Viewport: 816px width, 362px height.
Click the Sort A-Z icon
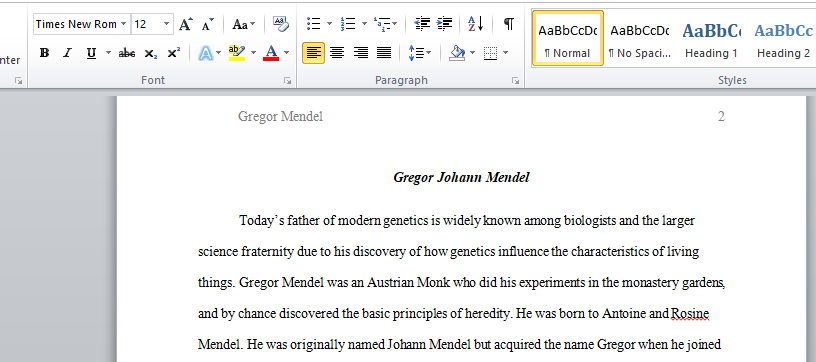(x=476, y=24)
